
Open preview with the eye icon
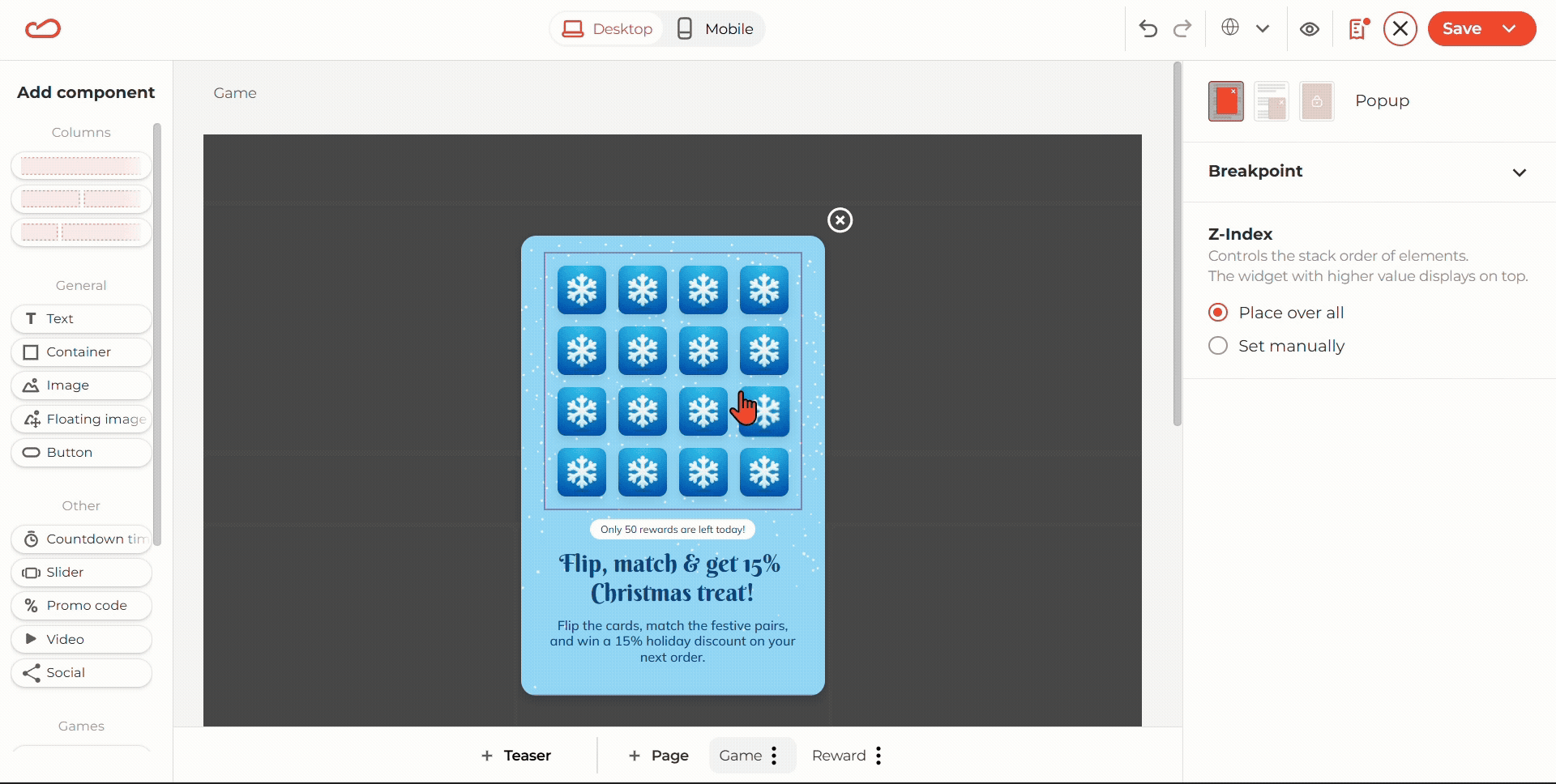tap(1309, 29)
